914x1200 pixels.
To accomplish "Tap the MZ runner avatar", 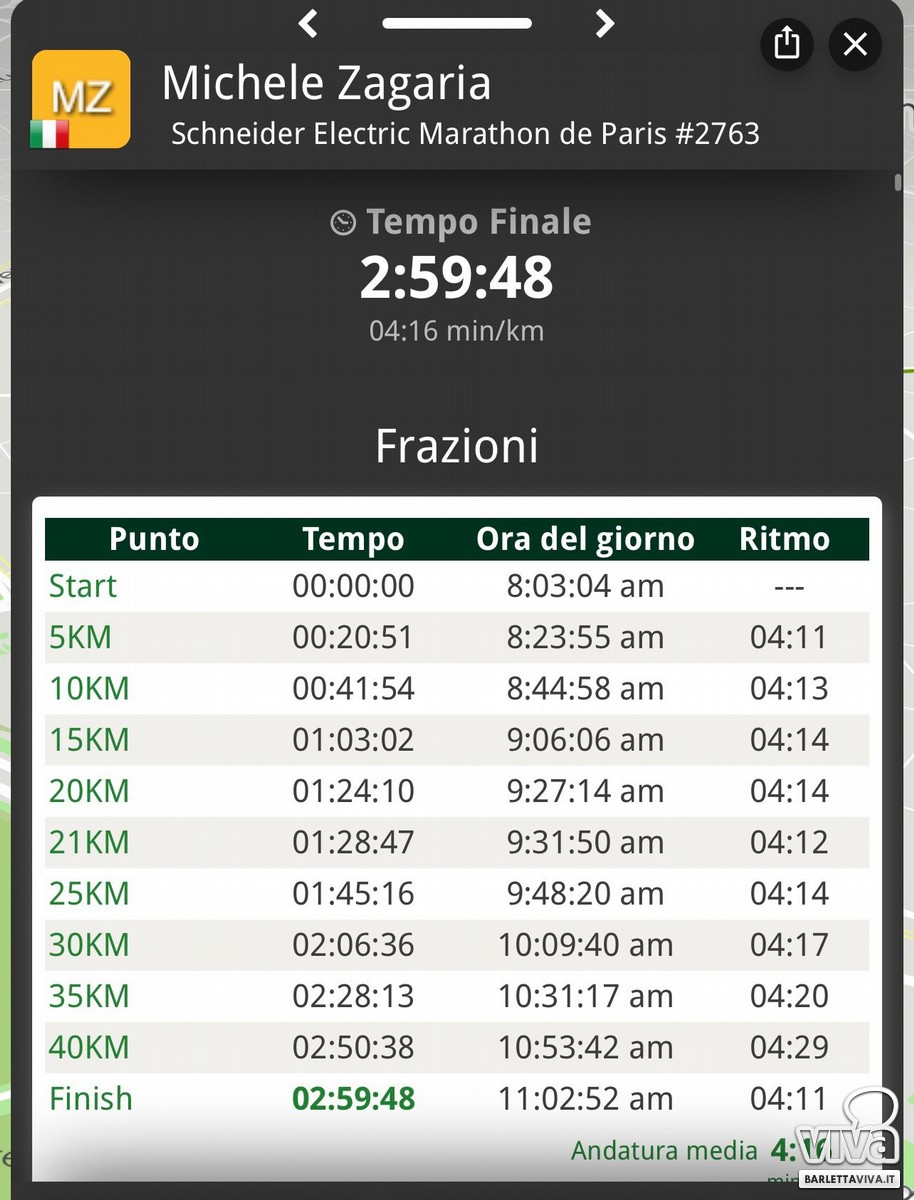I will coord(81,98).
